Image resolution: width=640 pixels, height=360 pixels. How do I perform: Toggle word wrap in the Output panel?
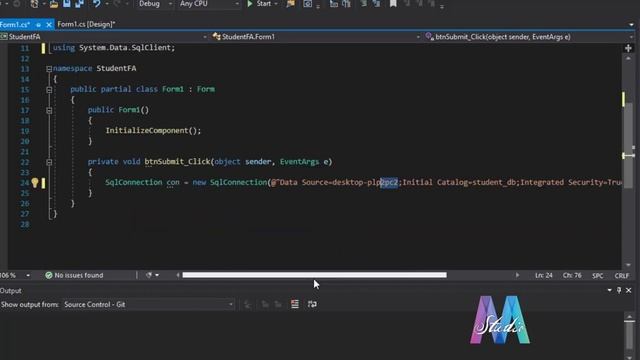[312, 304]
